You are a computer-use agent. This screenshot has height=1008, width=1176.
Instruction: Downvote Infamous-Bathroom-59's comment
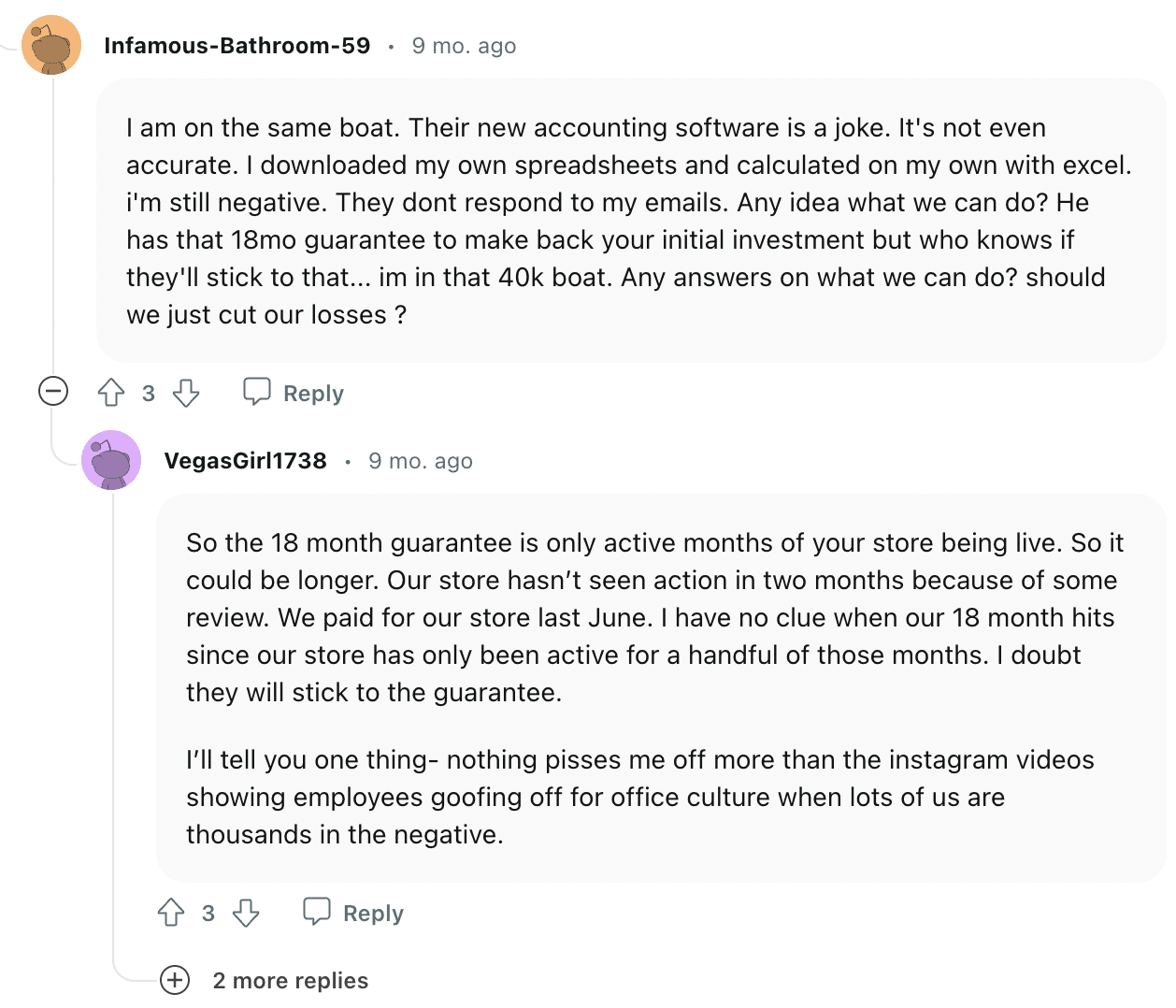pos(186,393)
